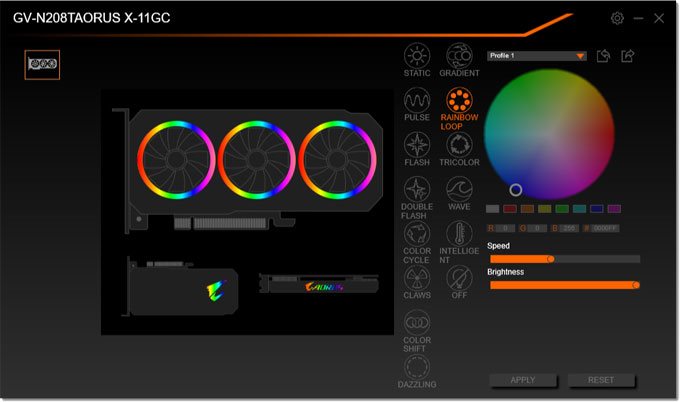Choose the Wave lighting effect
Screen dimensions: 680x402
(459, 190)
